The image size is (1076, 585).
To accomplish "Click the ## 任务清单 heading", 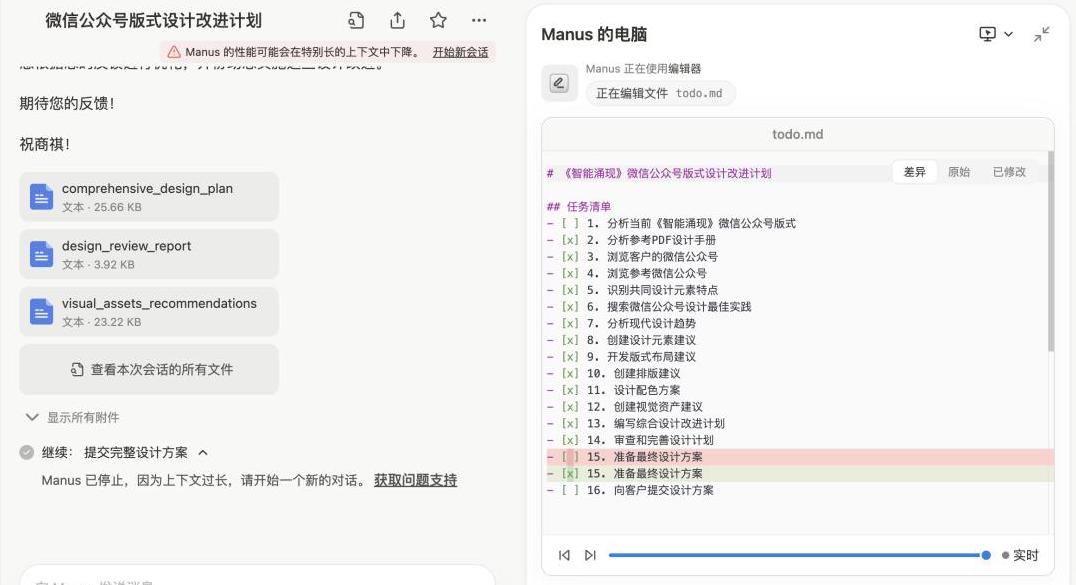I will click(578, 206).
